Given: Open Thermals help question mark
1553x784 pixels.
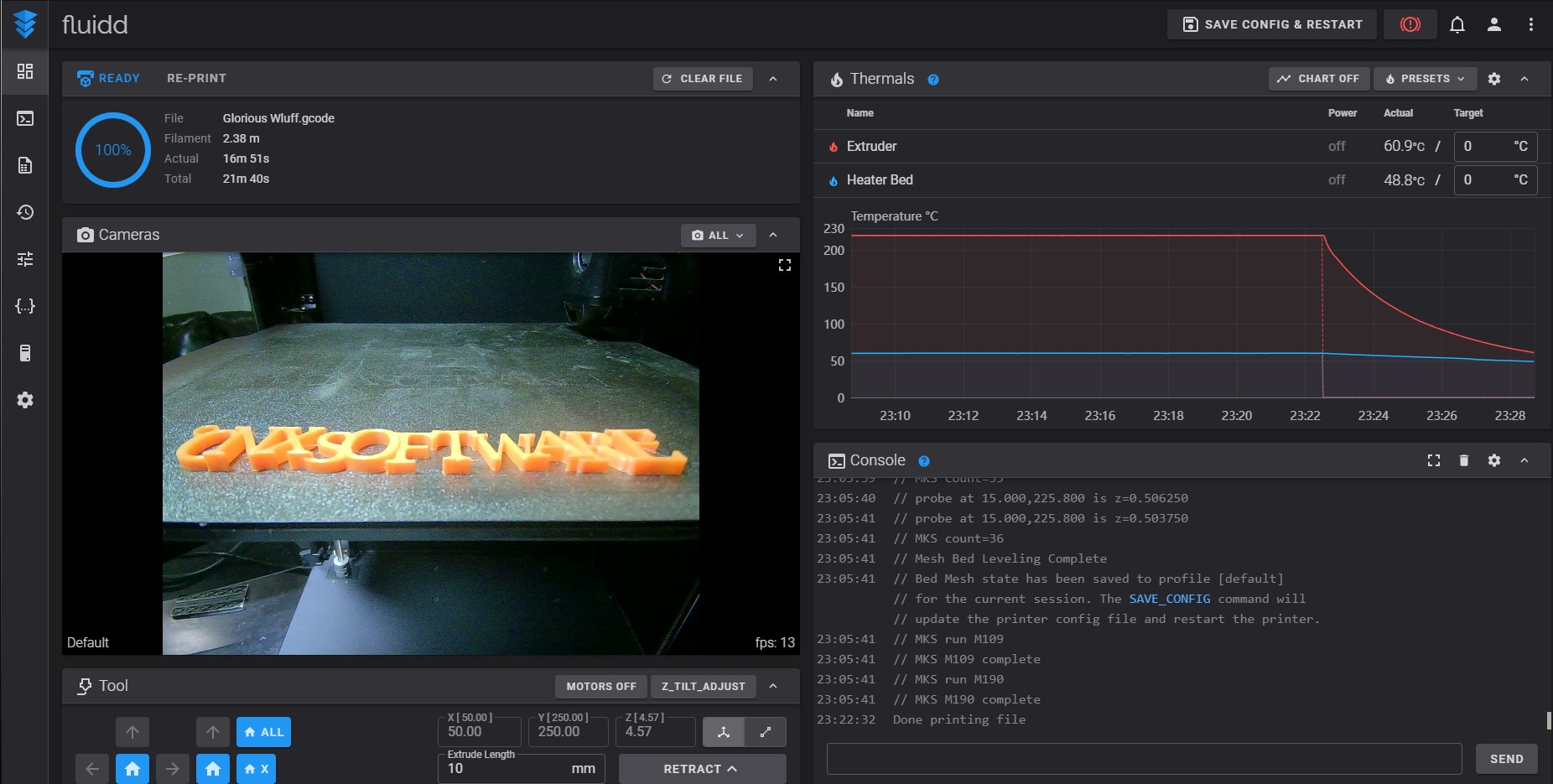Looking at the screenshot, I should click(933, 80).
